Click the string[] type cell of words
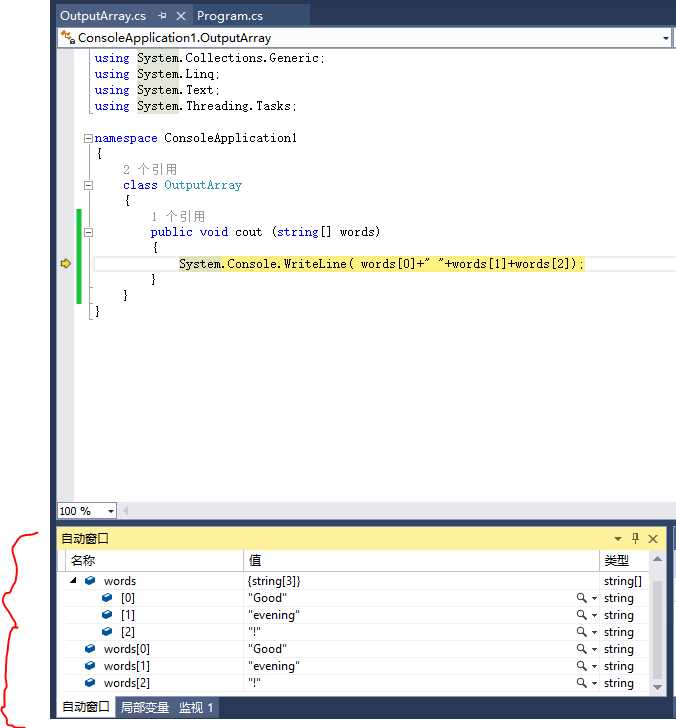Image resolution: width=676 pixels, height=728 pixels. 623,581
